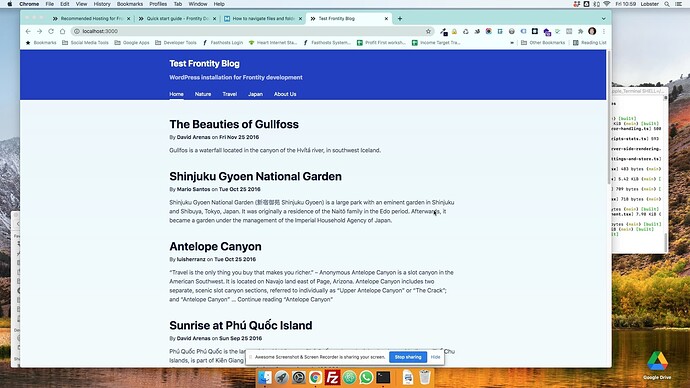Open the Apple menu
The image size is (690, 388).
point(10,4)
